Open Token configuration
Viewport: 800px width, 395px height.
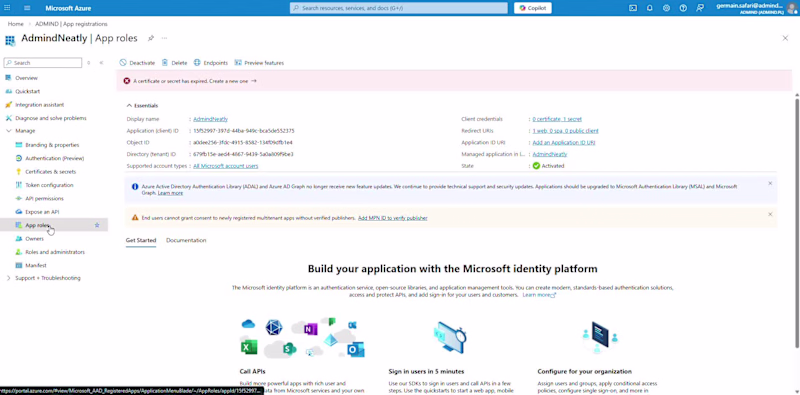tap(49, 185)
